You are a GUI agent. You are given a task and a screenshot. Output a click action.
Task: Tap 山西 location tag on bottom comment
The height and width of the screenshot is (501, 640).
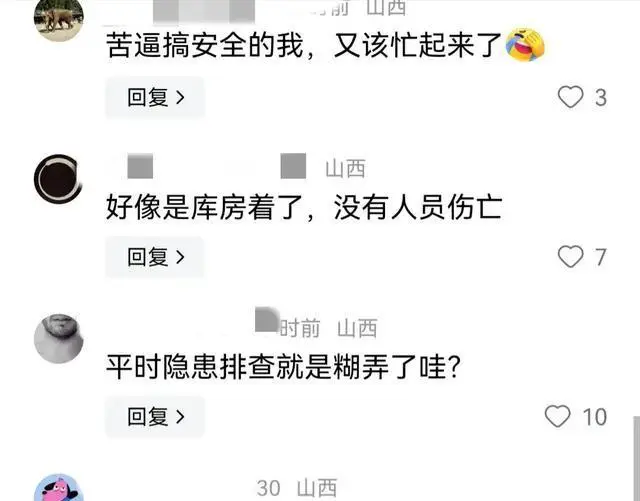(317, 488)
